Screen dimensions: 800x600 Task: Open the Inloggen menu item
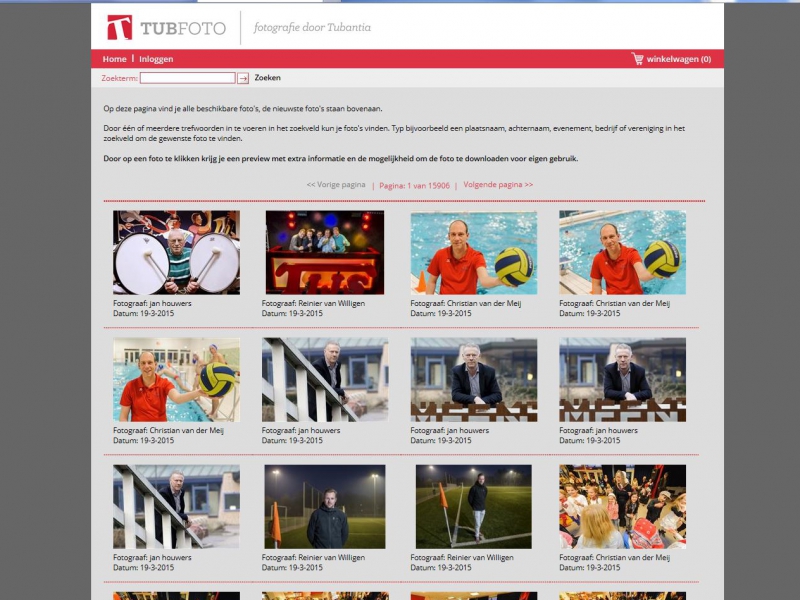(156, 59)
